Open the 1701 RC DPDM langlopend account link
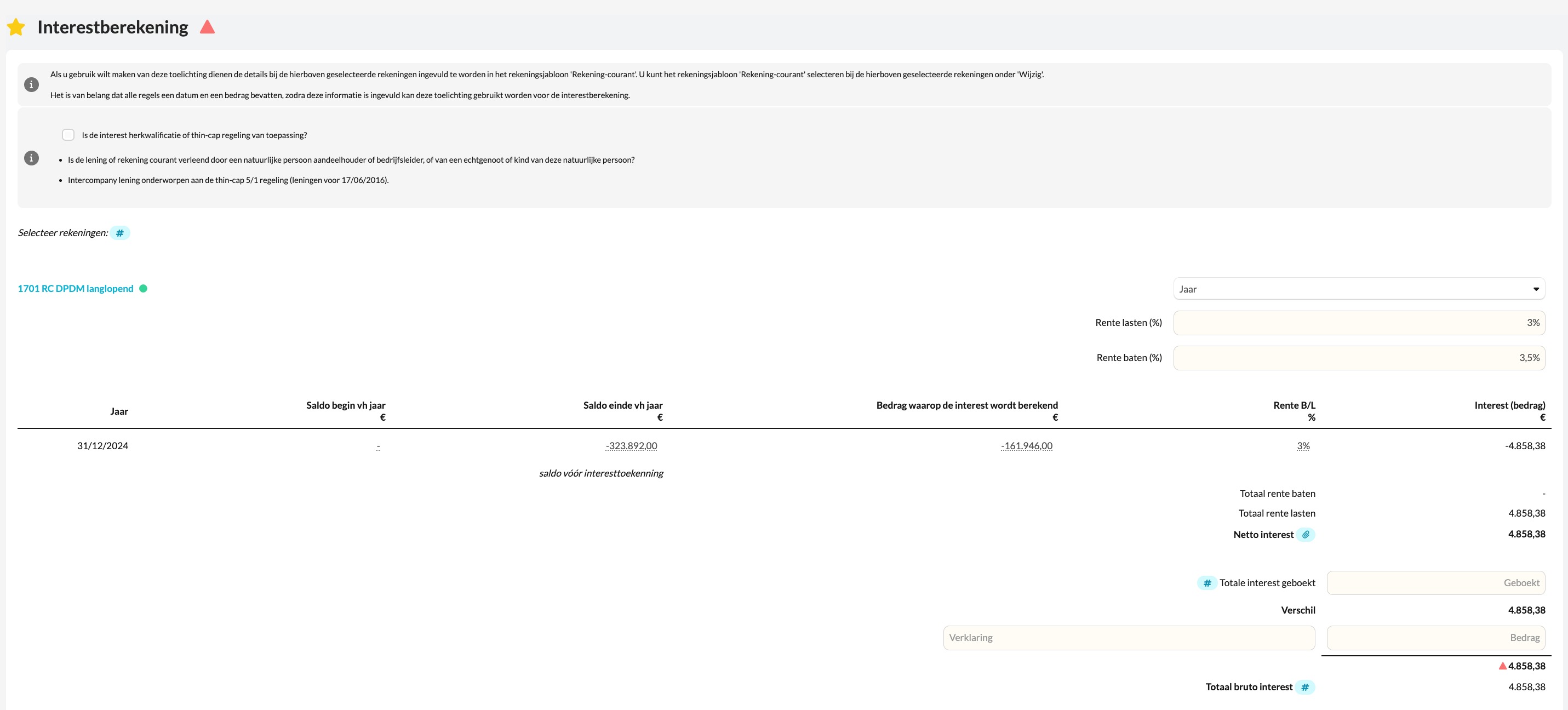Image resolution: width=1568 pixels, height=710 pixels. (x=76, y=289)
